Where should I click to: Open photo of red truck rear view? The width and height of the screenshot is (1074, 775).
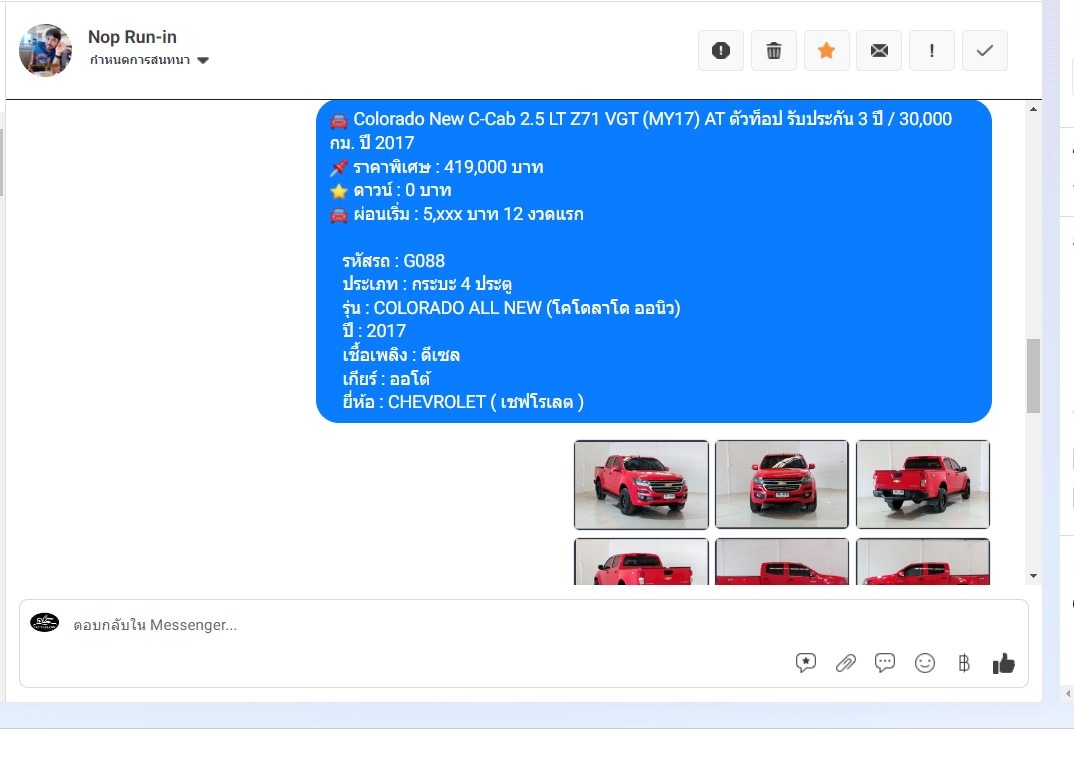[x=923, y=484]
